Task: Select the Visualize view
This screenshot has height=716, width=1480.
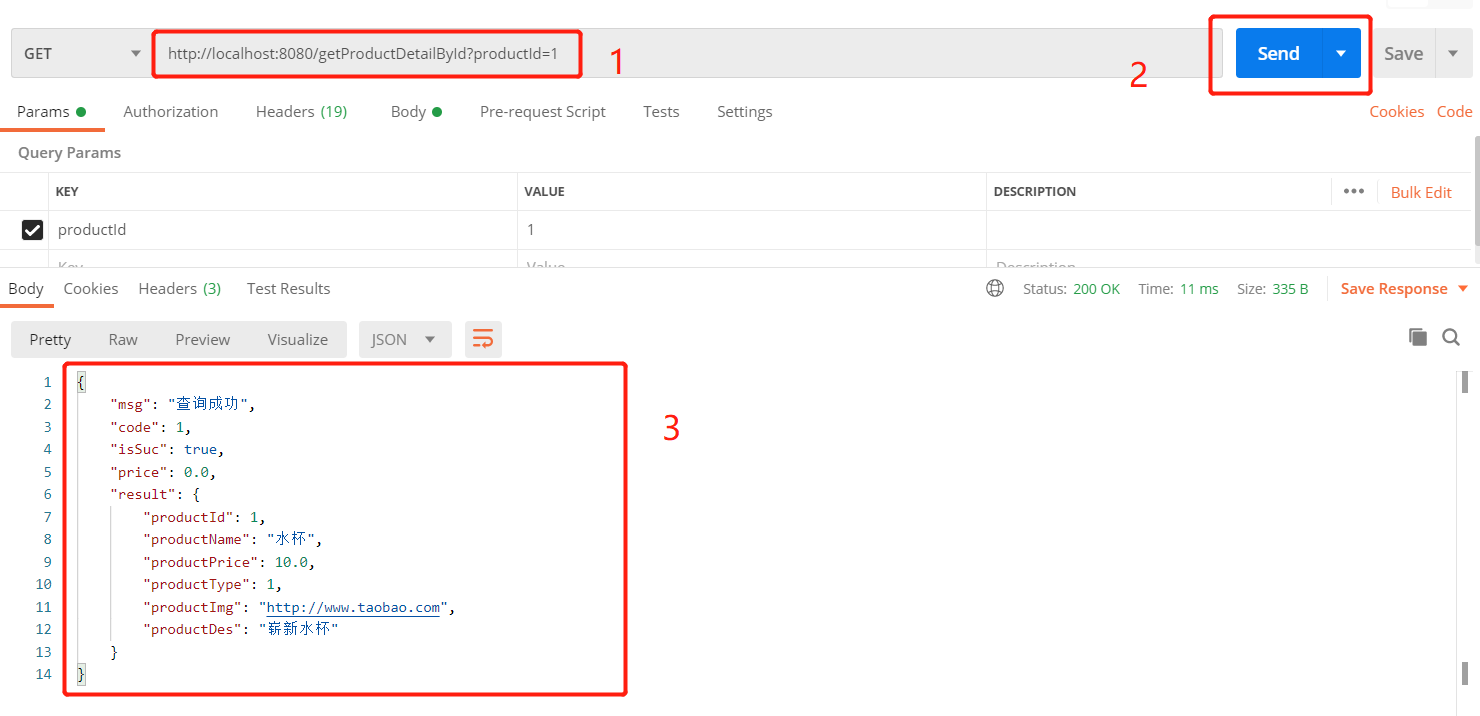Action: 298,340
